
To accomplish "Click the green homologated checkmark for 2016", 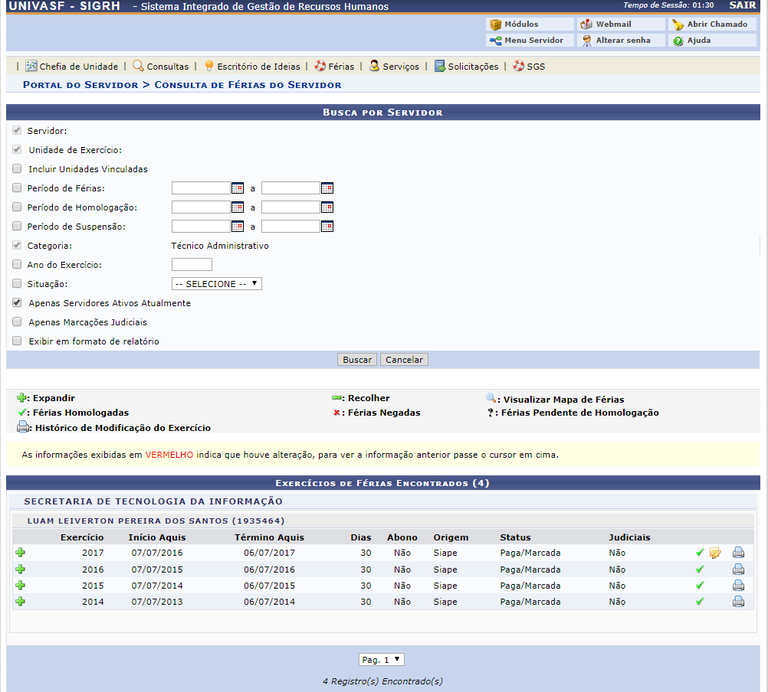I will click(x=700, y=569).
